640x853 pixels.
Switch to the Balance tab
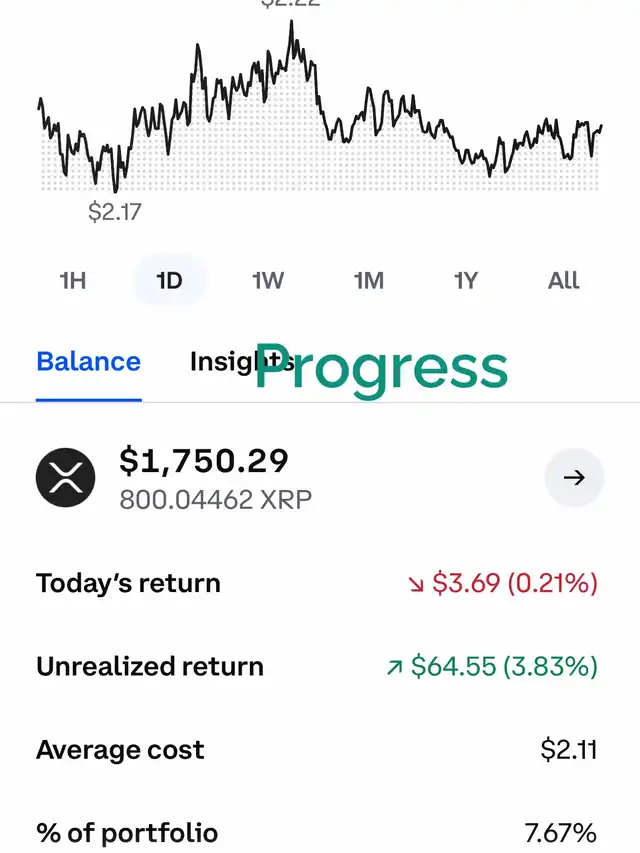(x=89, y=362)
